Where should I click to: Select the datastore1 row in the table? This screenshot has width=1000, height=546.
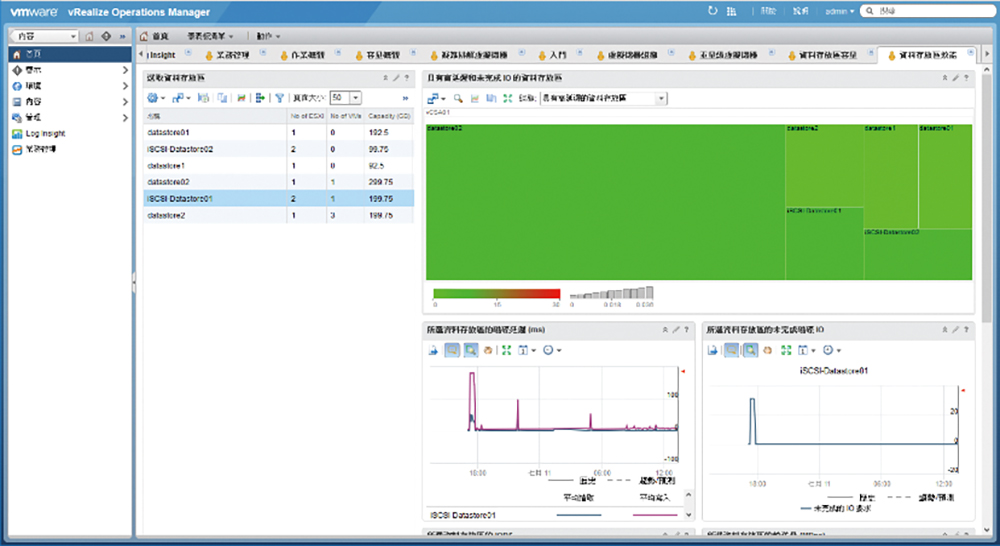point(279,166)
